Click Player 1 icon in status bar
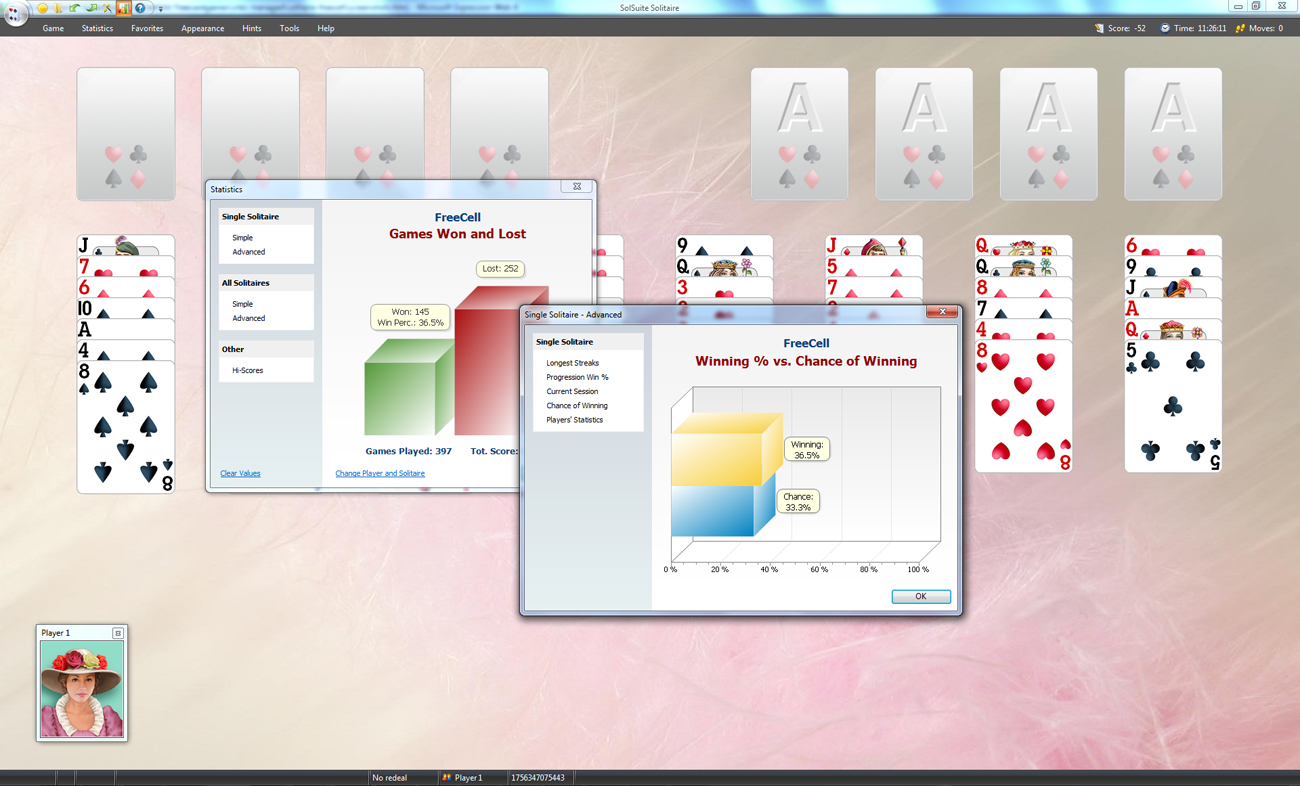The height and width of the screenshot is (786, 1300). 447,777
